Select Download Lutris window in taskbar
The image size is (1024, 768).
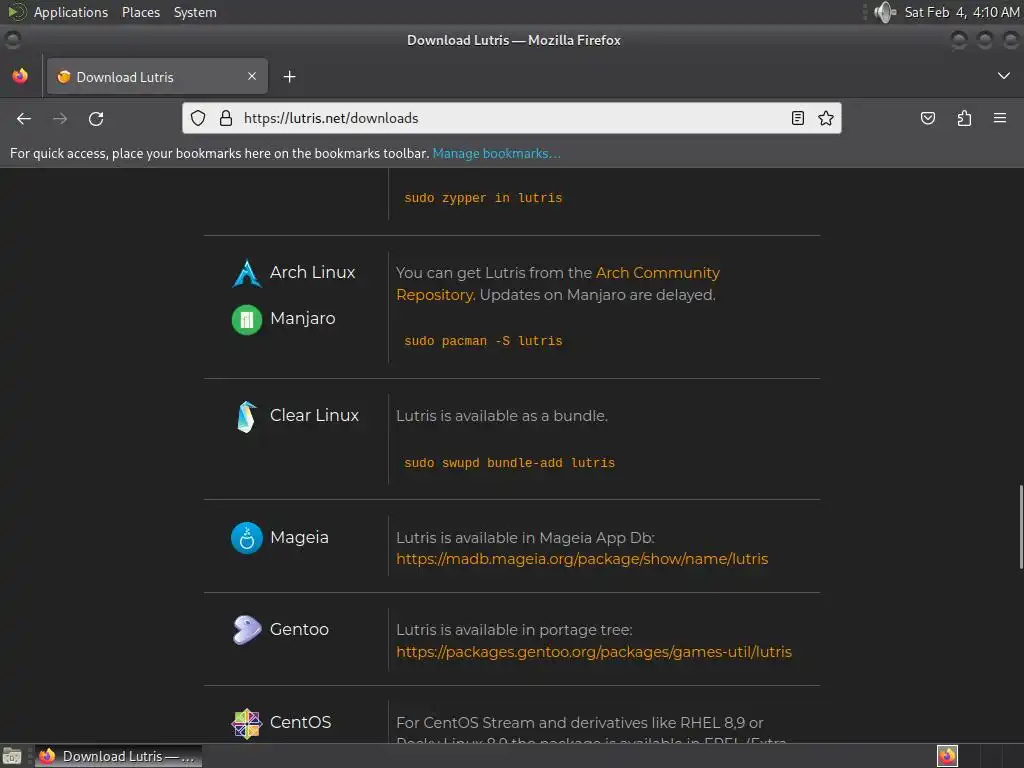click(118, 756)
